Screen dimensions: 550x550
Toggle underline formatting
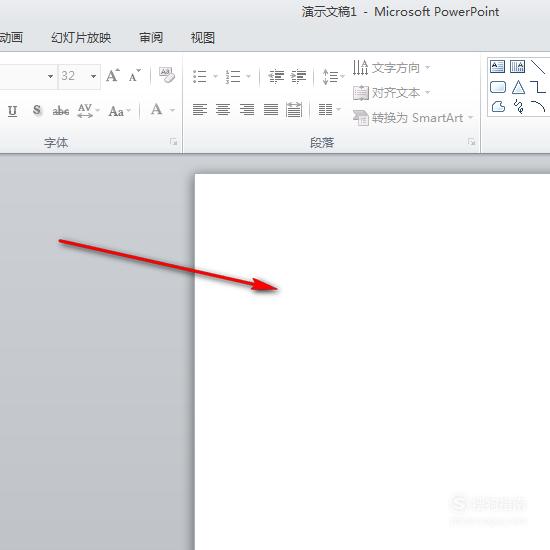pos(13,111)
